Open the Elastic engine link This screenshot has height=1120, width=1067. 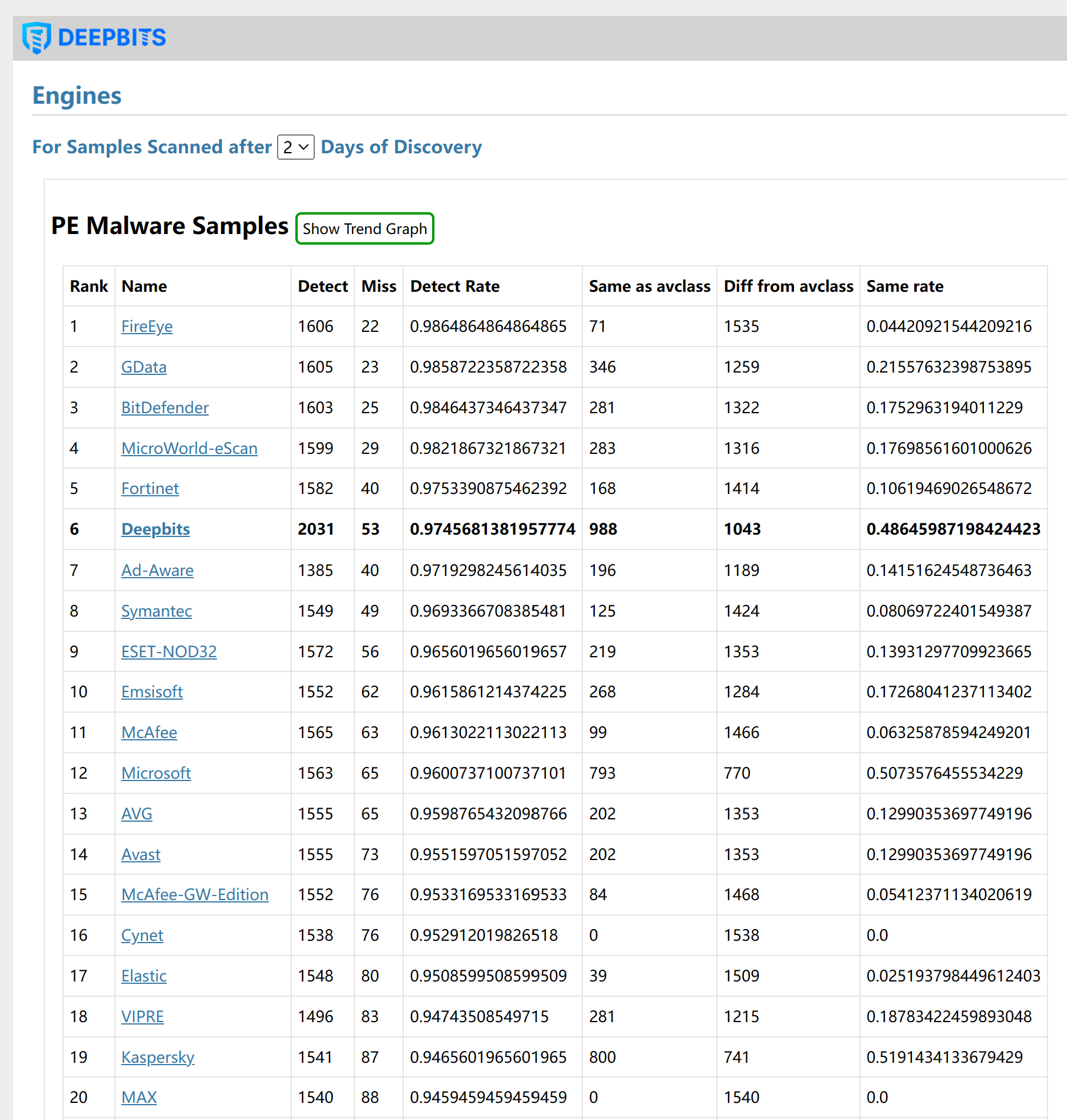tap(144, 976)
